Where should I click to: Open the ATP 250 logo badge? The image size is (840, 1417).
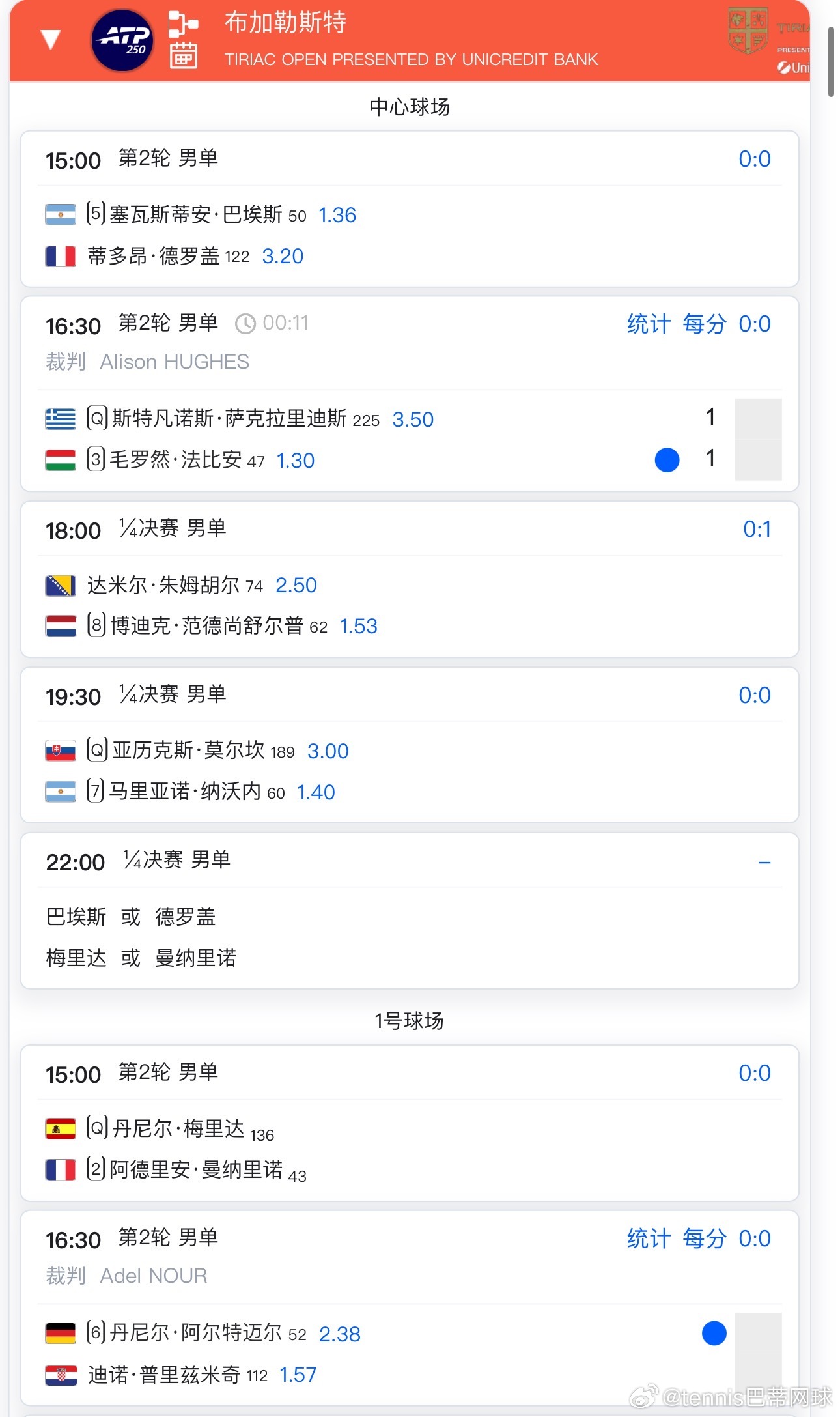click(x=122, y=40)
